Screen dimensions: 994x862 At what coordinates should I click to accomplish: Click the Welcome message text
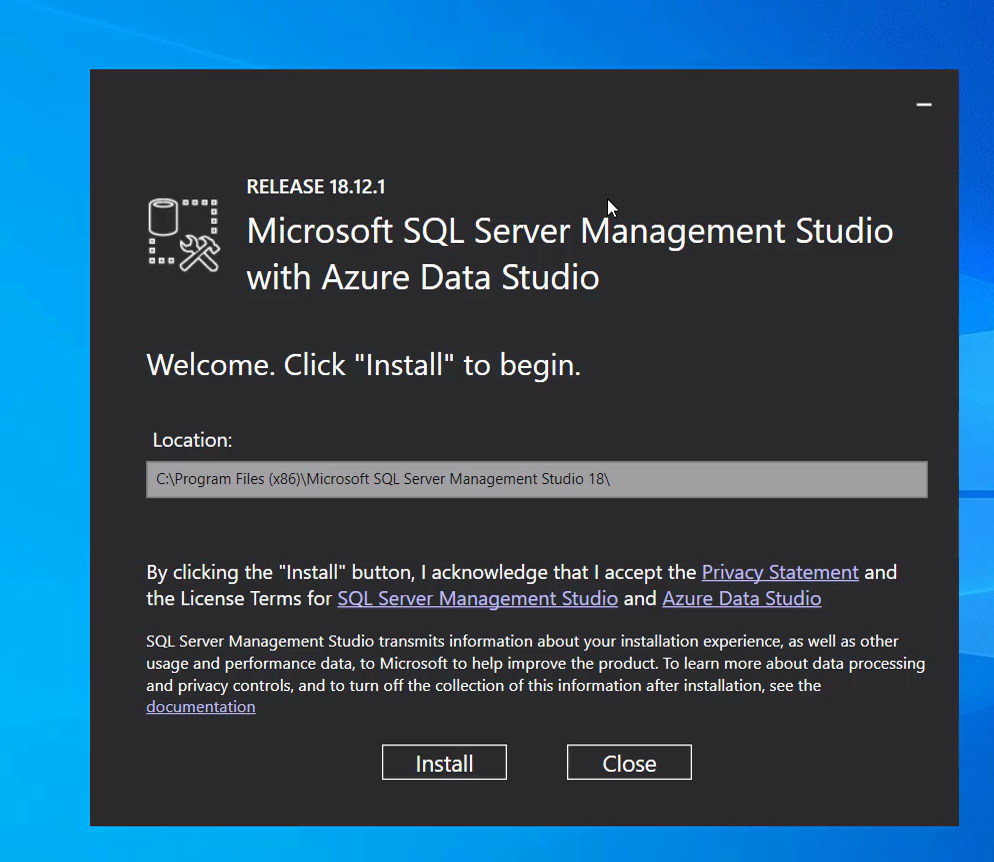pyautogui.click(x=363, y=365)
